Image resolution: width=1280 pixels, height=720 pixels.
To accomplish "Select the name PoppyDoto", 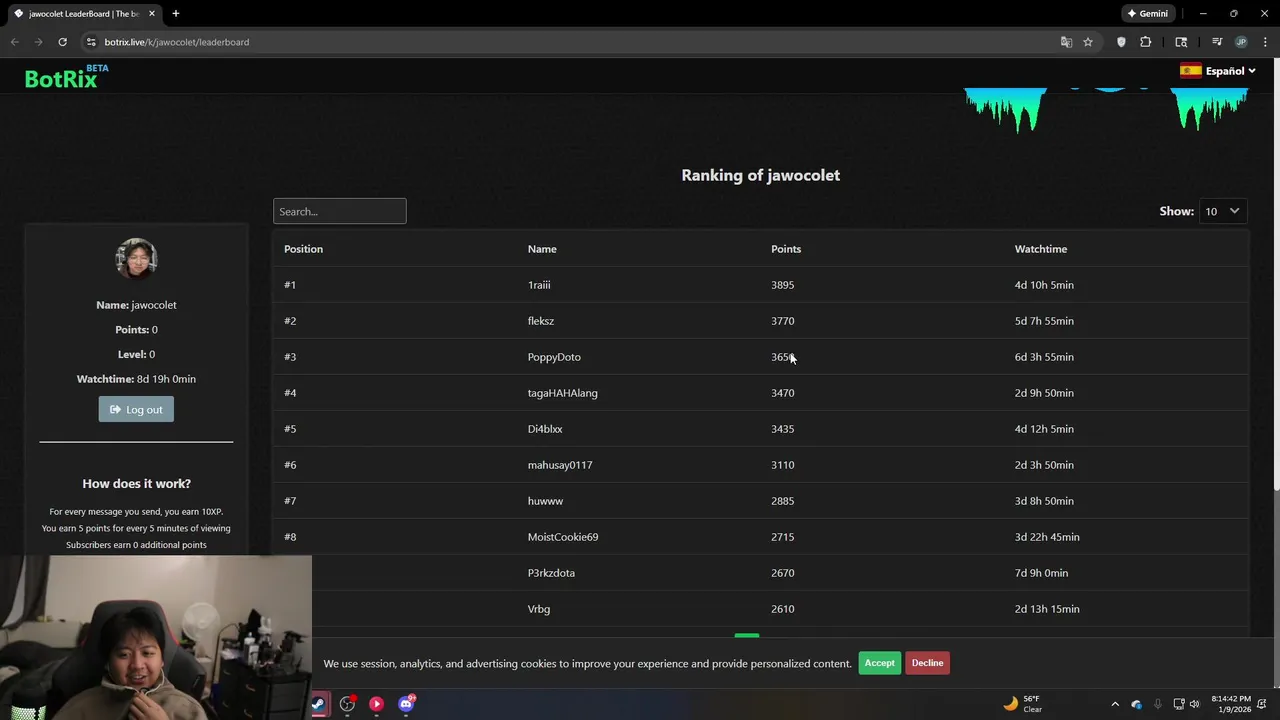I will coord(554,357).
